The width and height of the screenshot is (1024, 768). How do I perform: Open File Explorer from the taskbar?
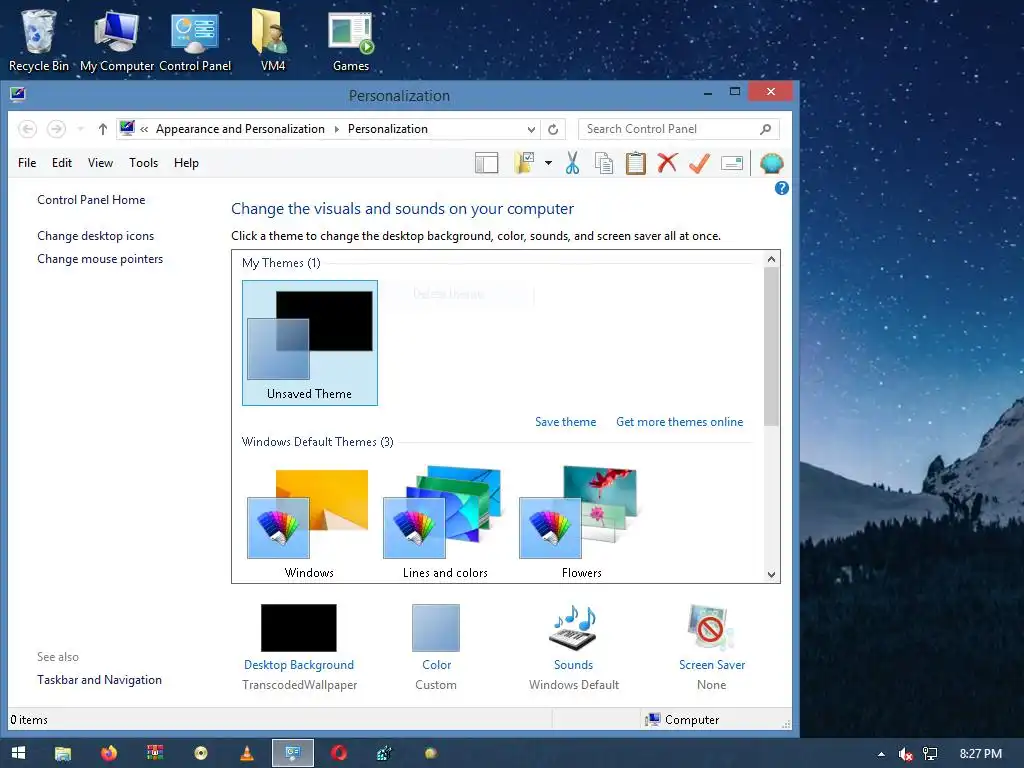63,753
